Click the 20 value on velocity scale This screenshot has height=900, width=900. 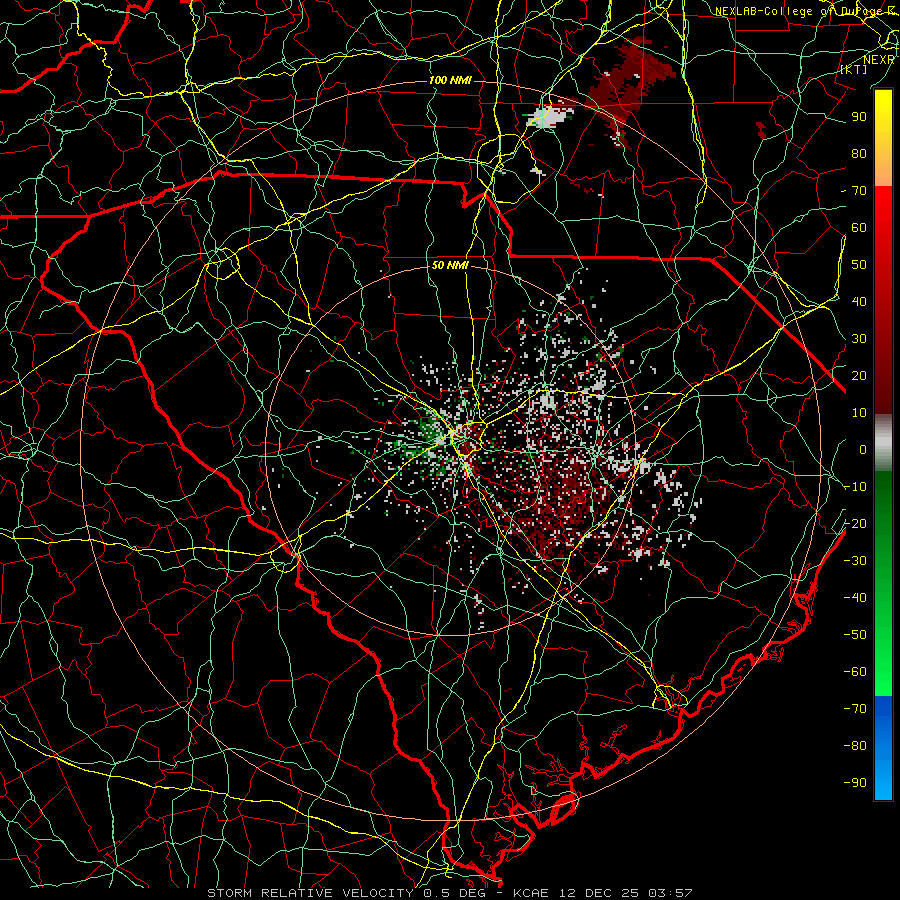click(859, 376)
